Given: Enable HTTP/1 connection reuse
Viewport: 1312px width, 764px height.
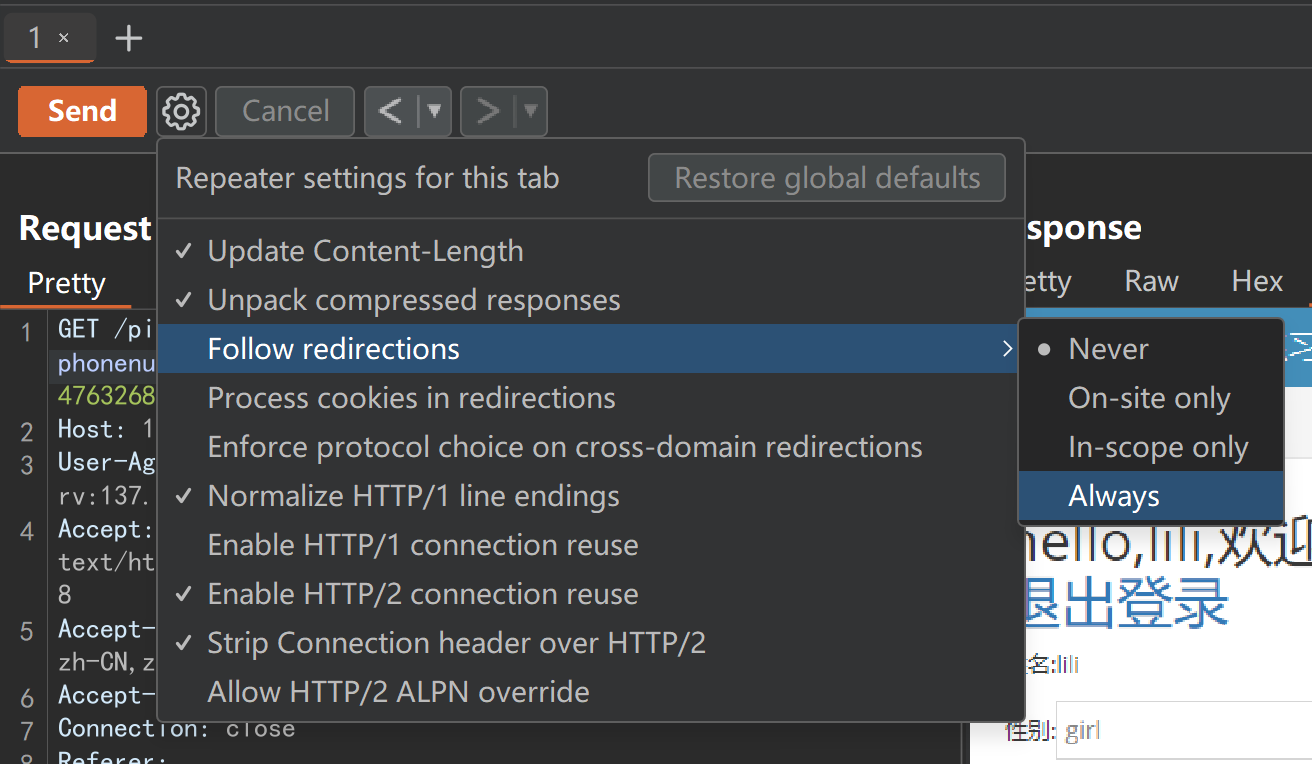Looking at the screenshot, I should [x=422, y=545].
